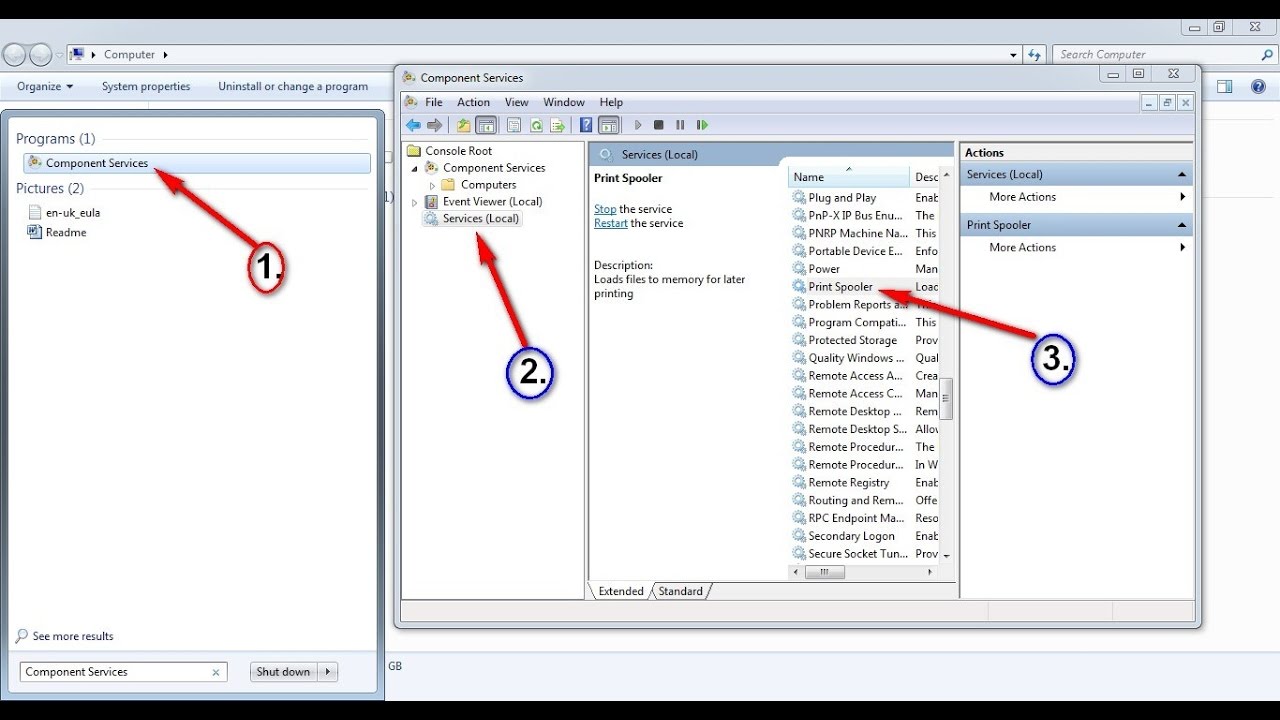Click the Explorer window Forward button
The height and width of the screenshot is (720, 1280).
[x=42, y=54]
